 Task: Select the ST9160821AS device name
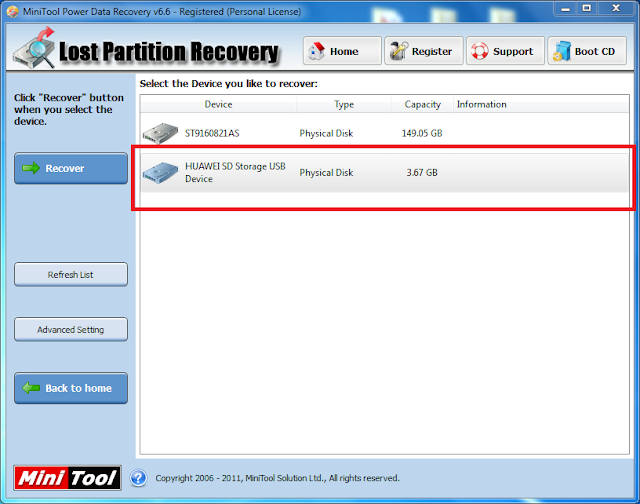coord(212,133)
